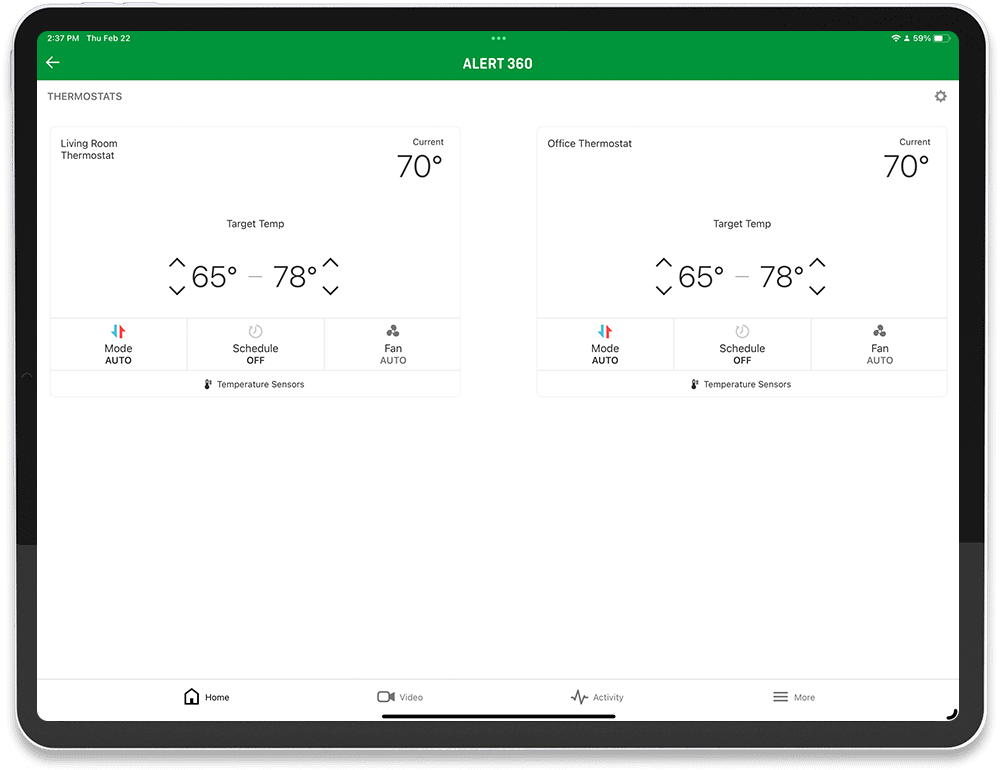Screen dimensions: 1000x770
Task: Lower Living Room cool setpoint 78° arrow
Action: (x=330, y=290)
